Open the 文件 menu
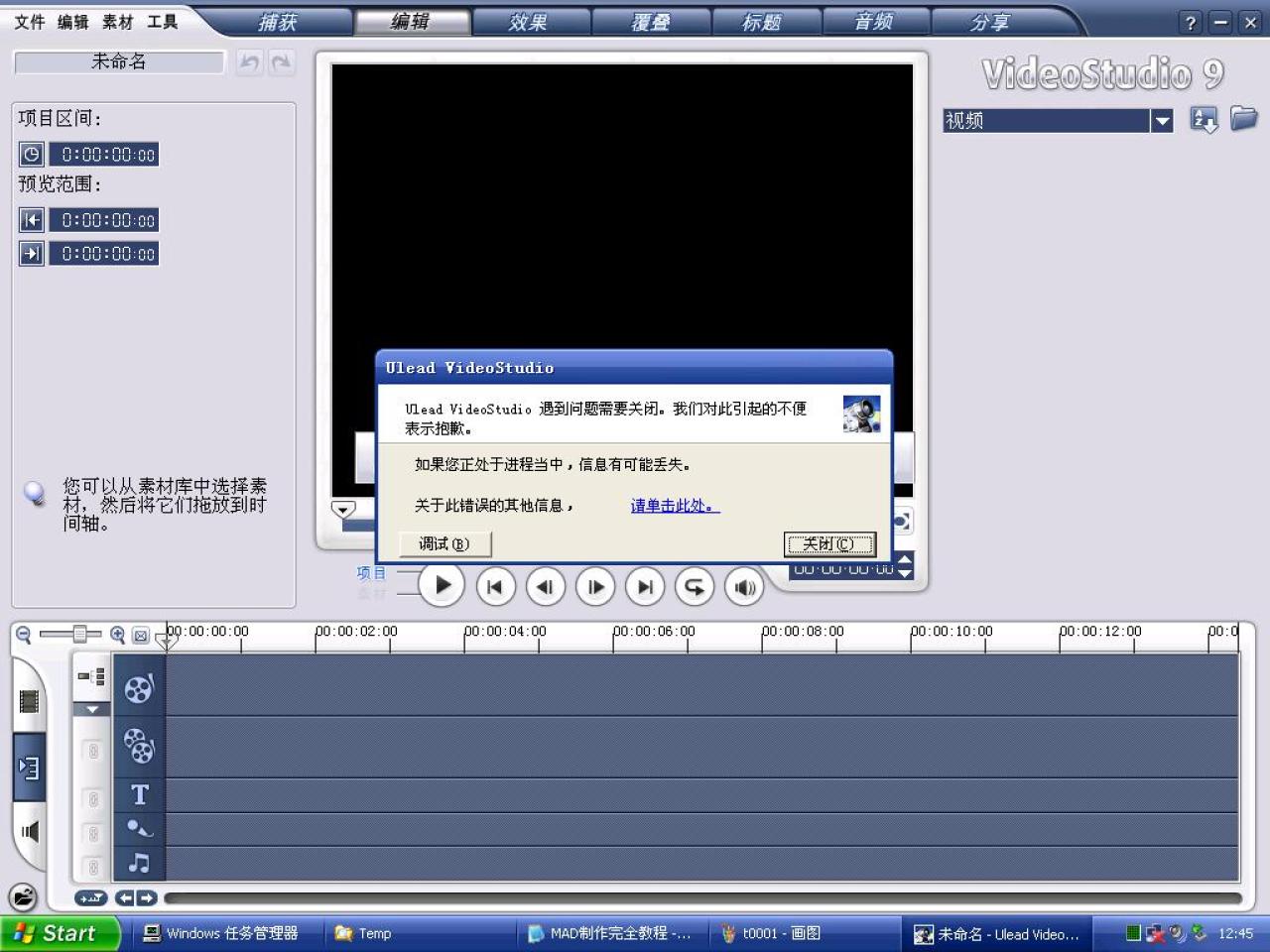 point(29,22)
